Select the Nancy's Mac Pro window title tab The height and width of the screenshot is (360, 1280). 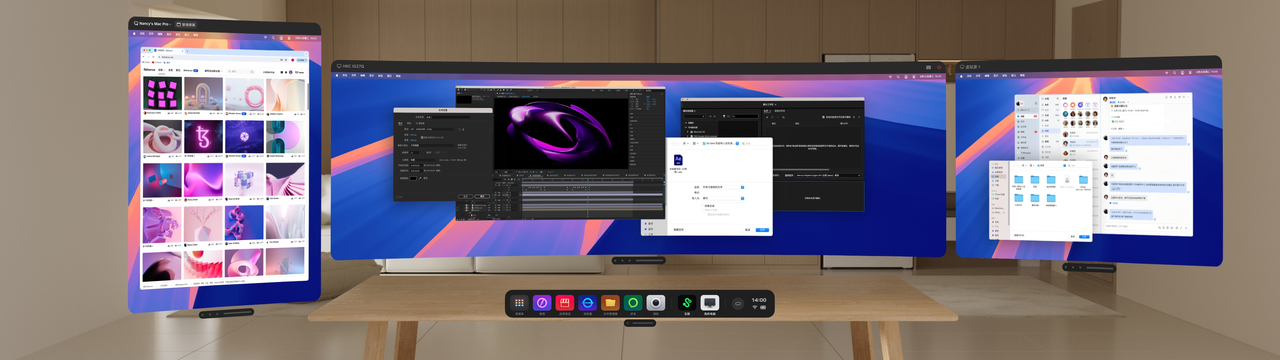(154, 23)
